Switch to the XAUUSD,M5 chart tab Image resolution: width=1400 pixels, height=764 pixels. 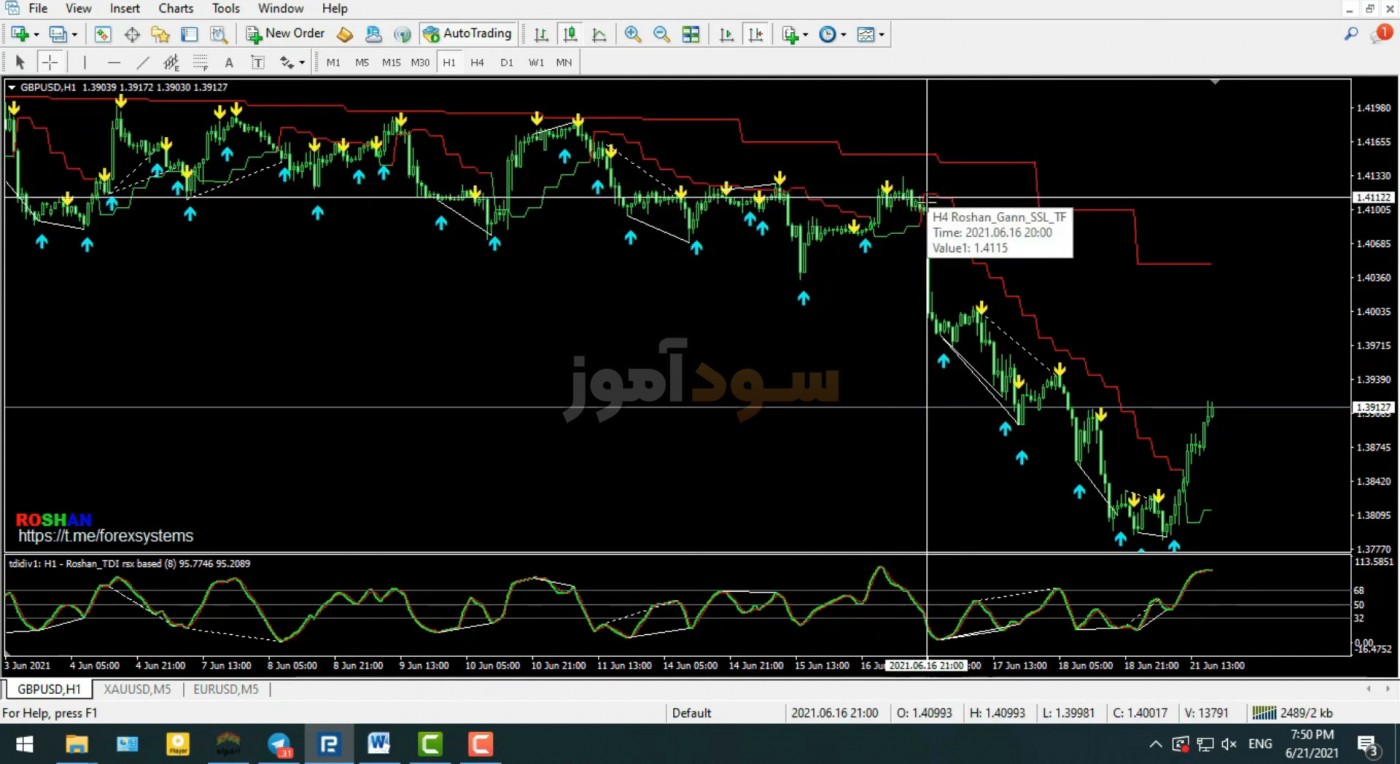[x=137, y=689]
